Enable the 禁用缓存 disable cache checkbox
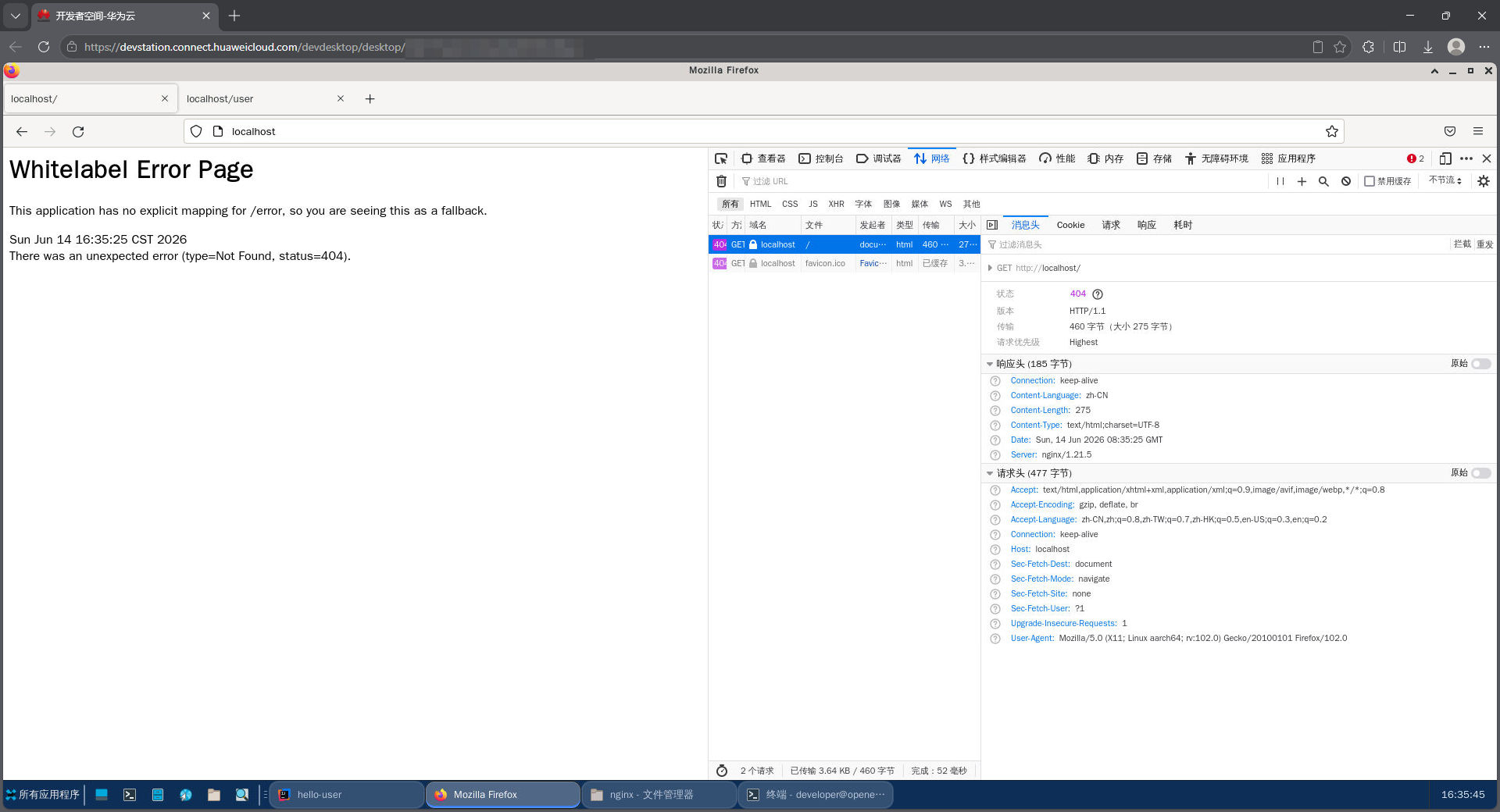This screenshot has width=1500, height=812. [x=1369, y=181]
